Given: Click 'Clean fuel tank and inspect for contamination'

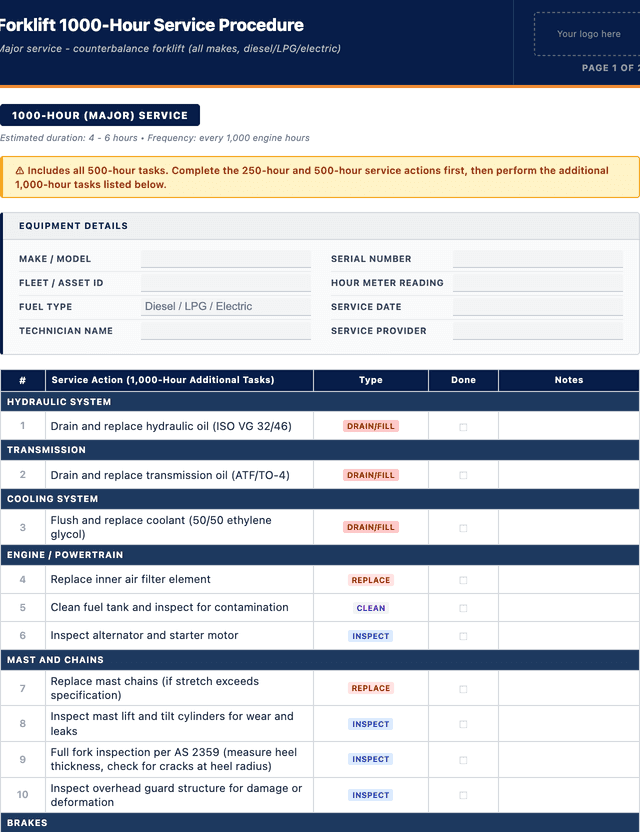Looking at the screenshot, I should tap(169, 608).
